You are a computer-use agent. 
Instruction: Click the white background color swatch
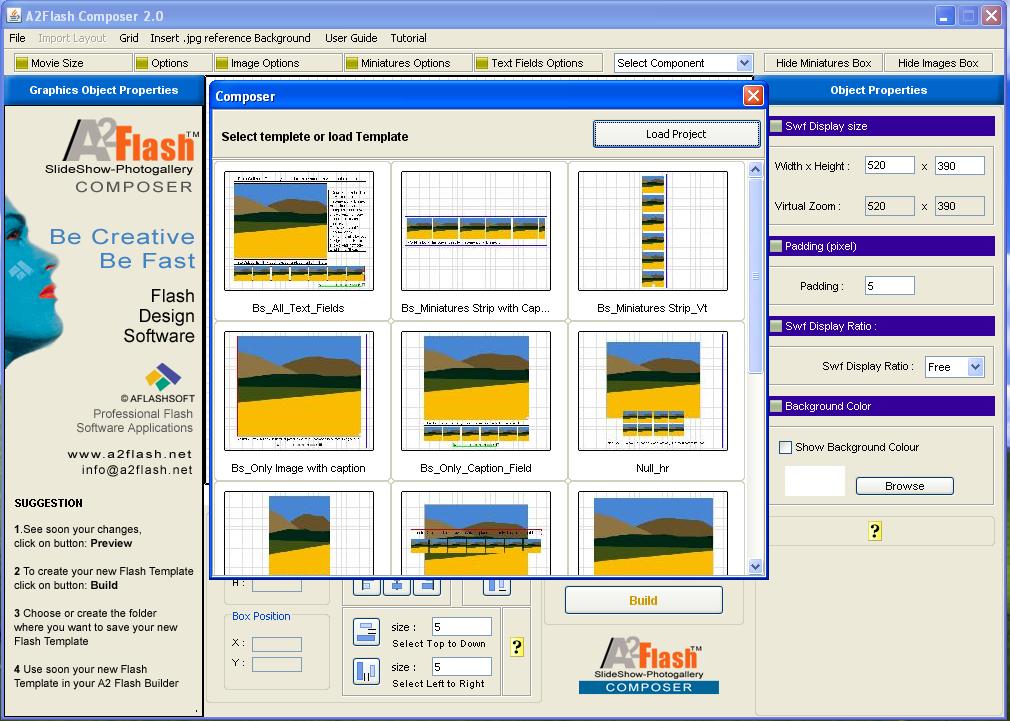(x=814, y=481)
